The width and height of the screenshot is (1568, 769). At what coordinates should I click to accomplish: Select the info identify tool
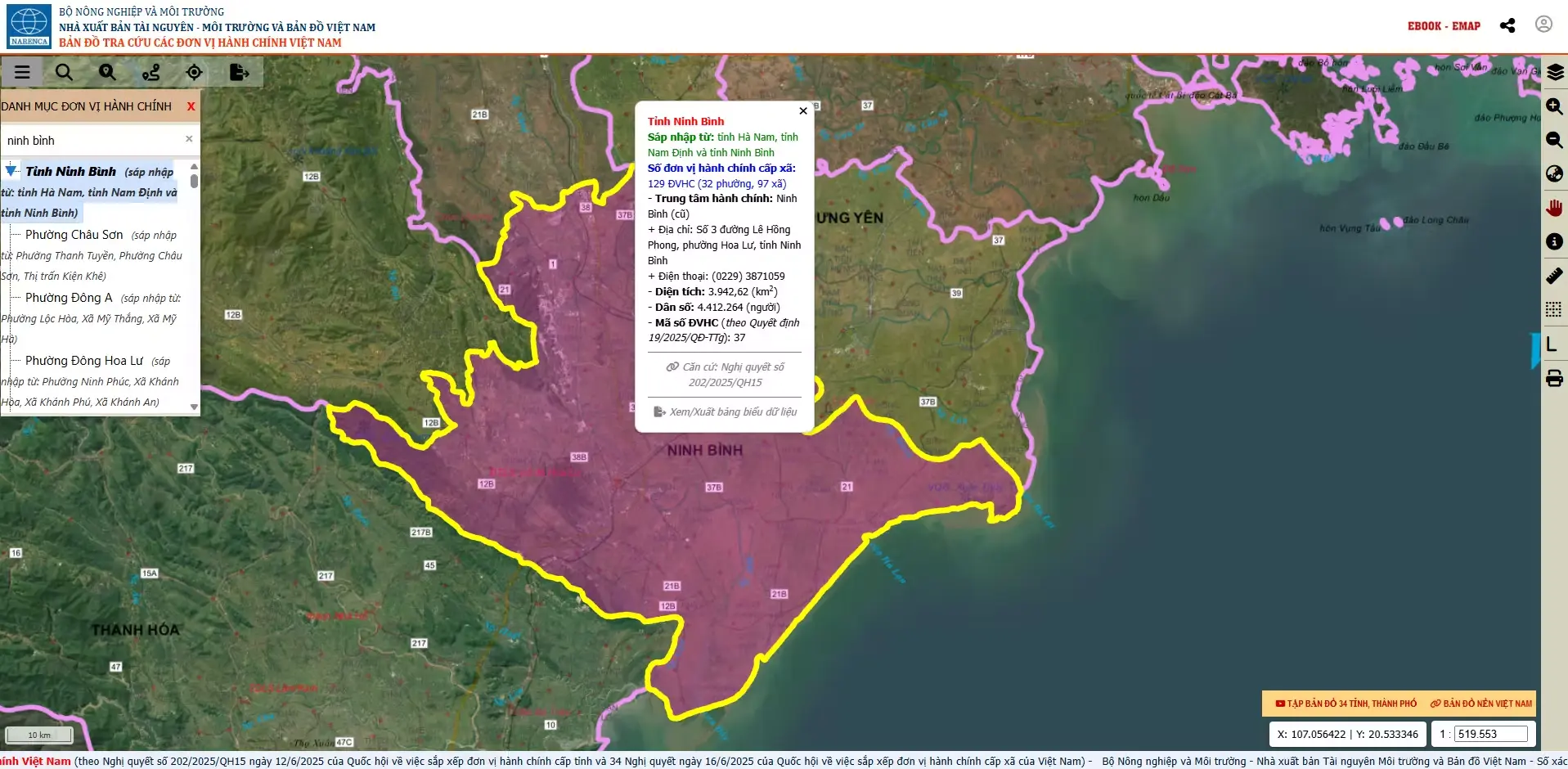coord(1555,241)
